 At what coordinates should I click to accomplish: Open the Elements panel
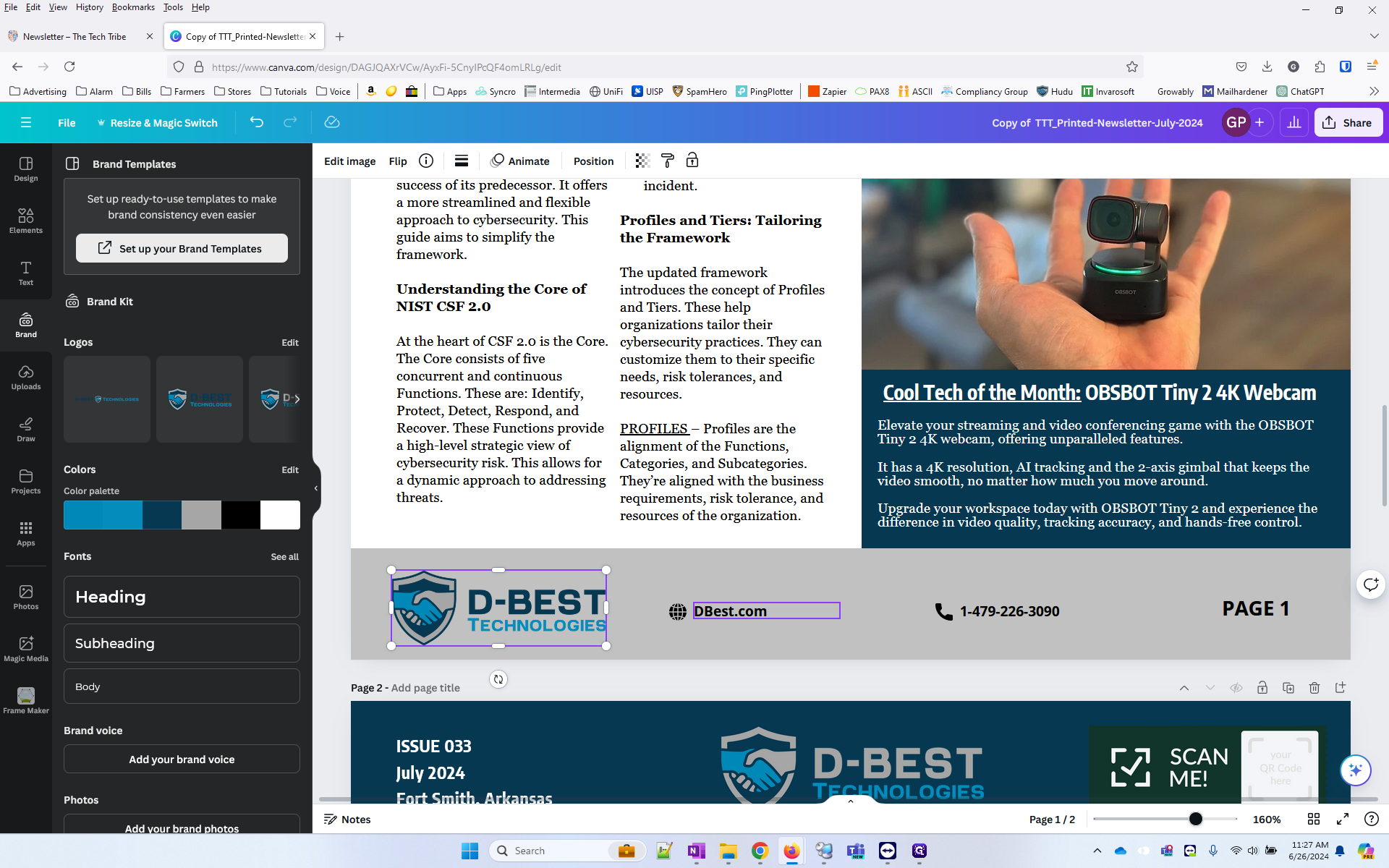click(26, 221)
